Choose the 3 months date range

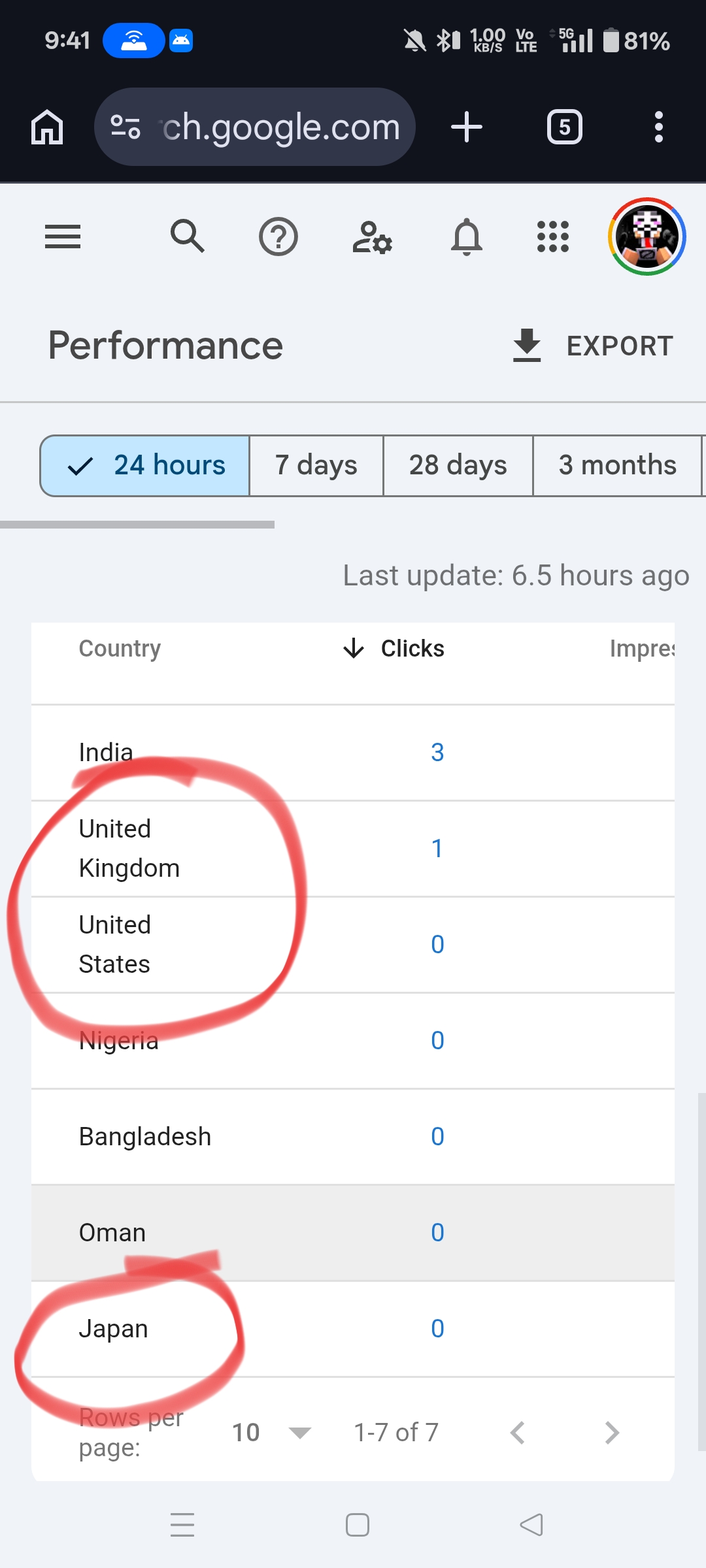(x=617, y=466)
